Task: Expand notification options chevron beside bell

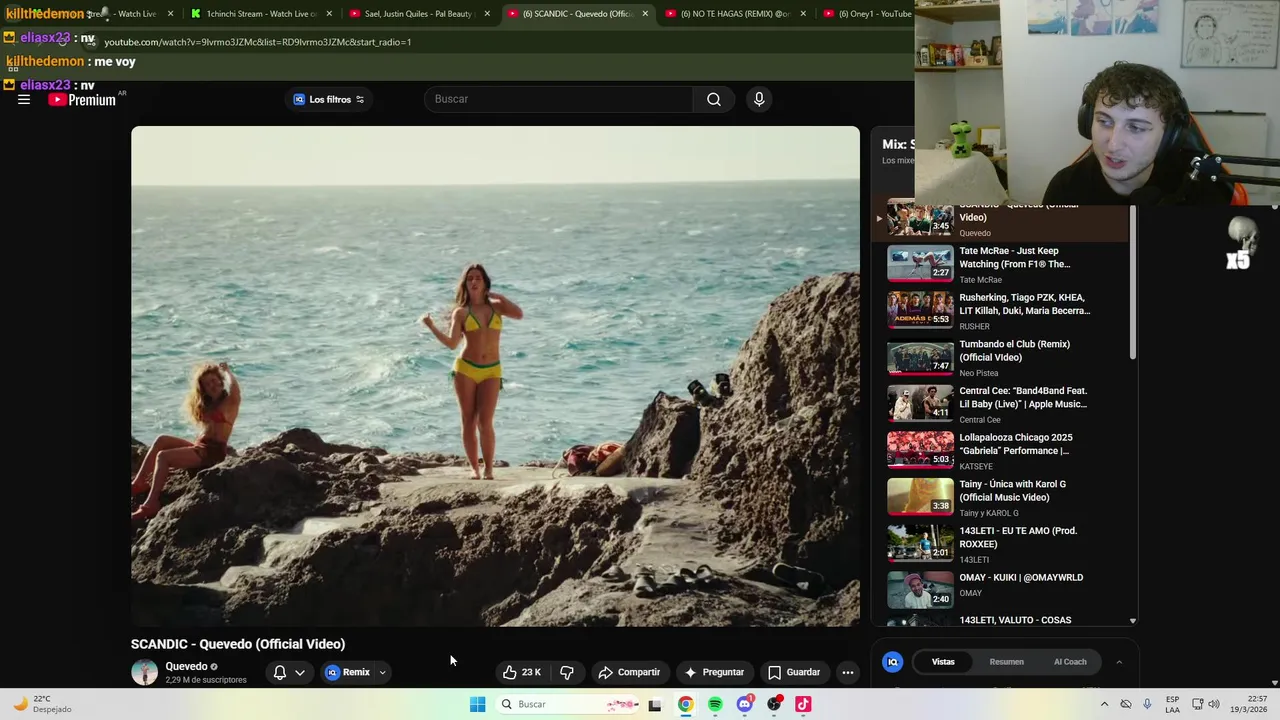Action: (x=300, y=672)
